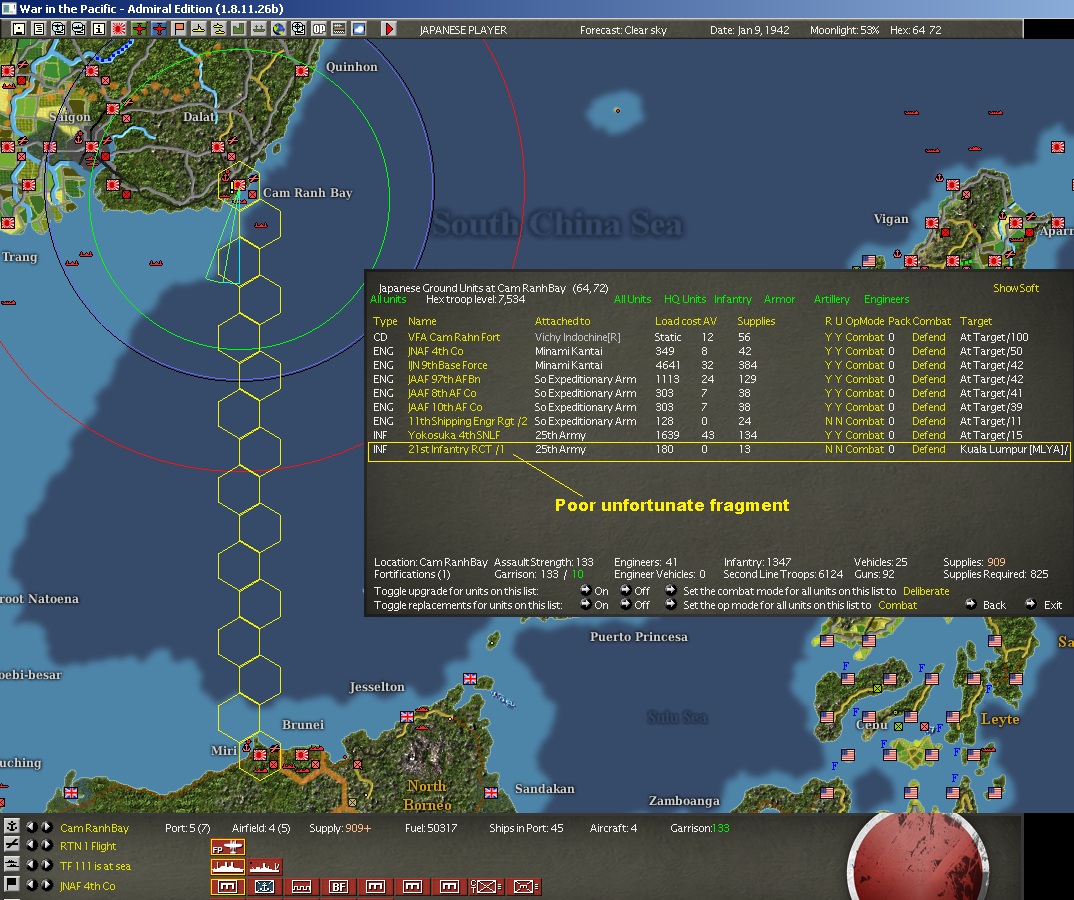Select the BF base force unit icon
This screenshot has height=900, width=1074.
point(338,887)
